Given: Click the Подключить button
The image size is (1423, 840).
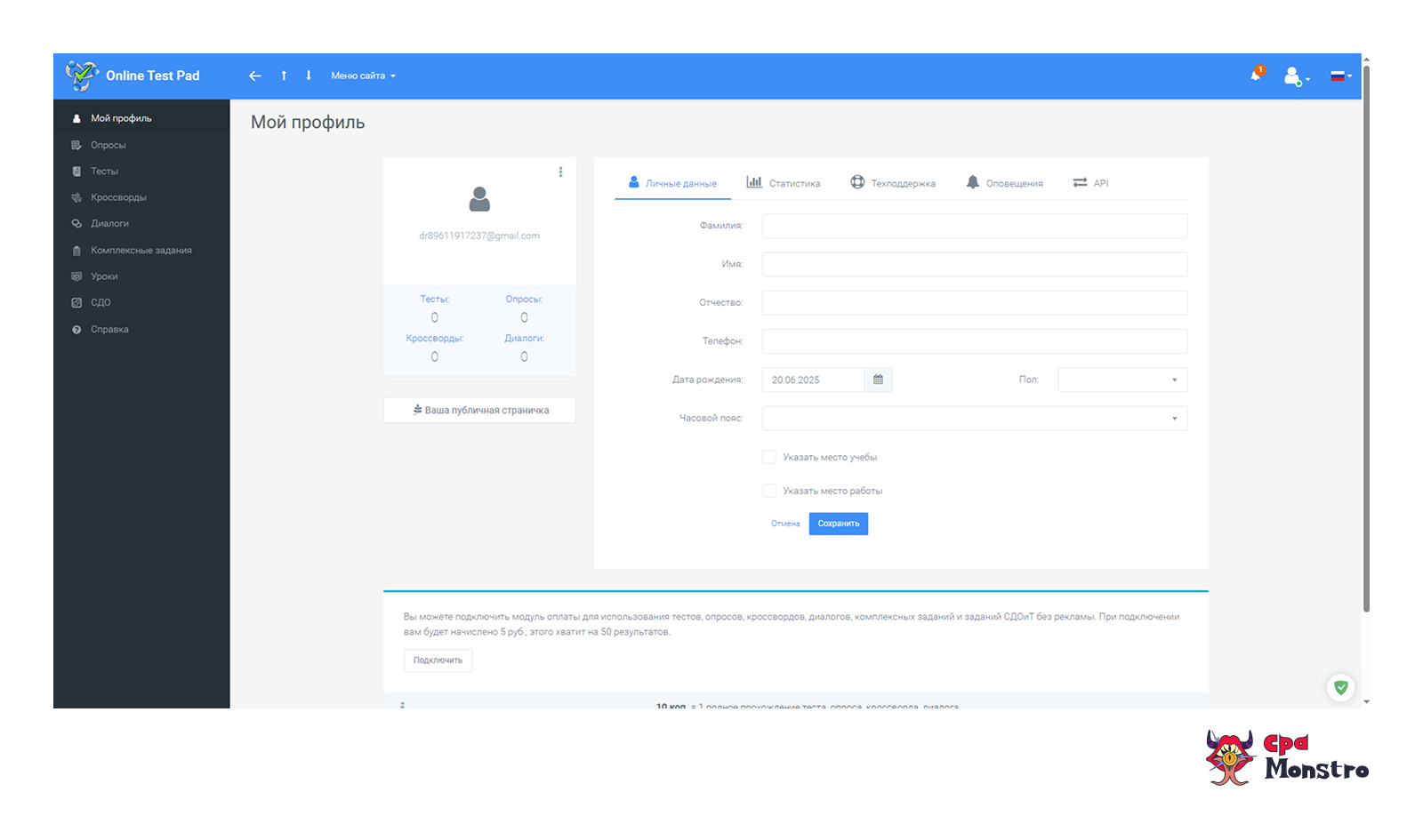Looking at the screenshot, I should [x=438, y=660].
